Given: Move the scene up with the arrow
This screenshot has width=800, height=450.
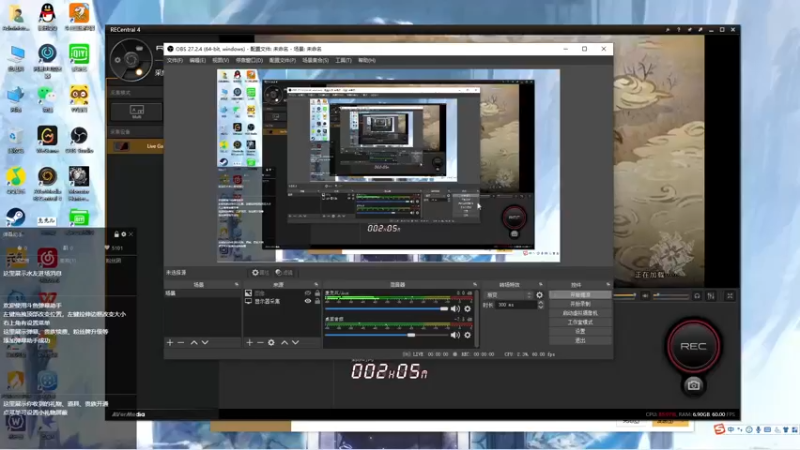Looking at the screenshot, I should point(194,342).
